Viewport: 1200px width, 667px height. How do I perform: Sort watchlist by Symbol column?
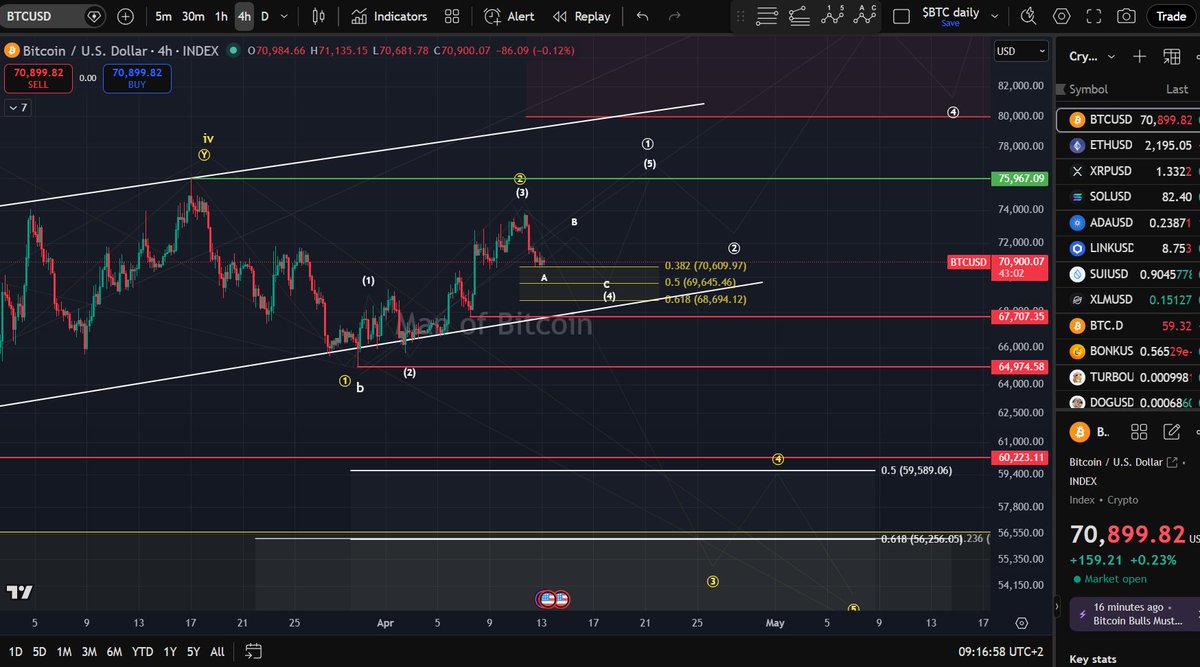1089,89
